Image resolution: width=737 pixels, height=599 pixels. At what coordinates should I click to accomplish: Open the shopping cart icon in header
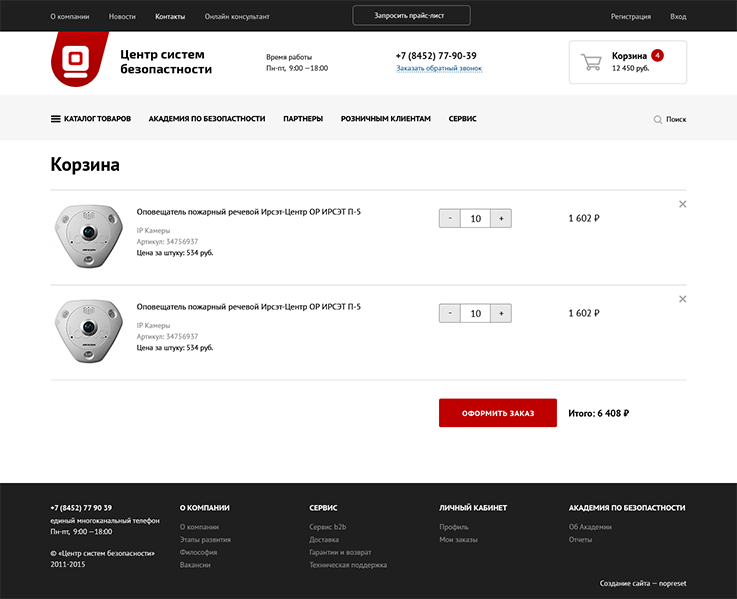tap(590, 62)
